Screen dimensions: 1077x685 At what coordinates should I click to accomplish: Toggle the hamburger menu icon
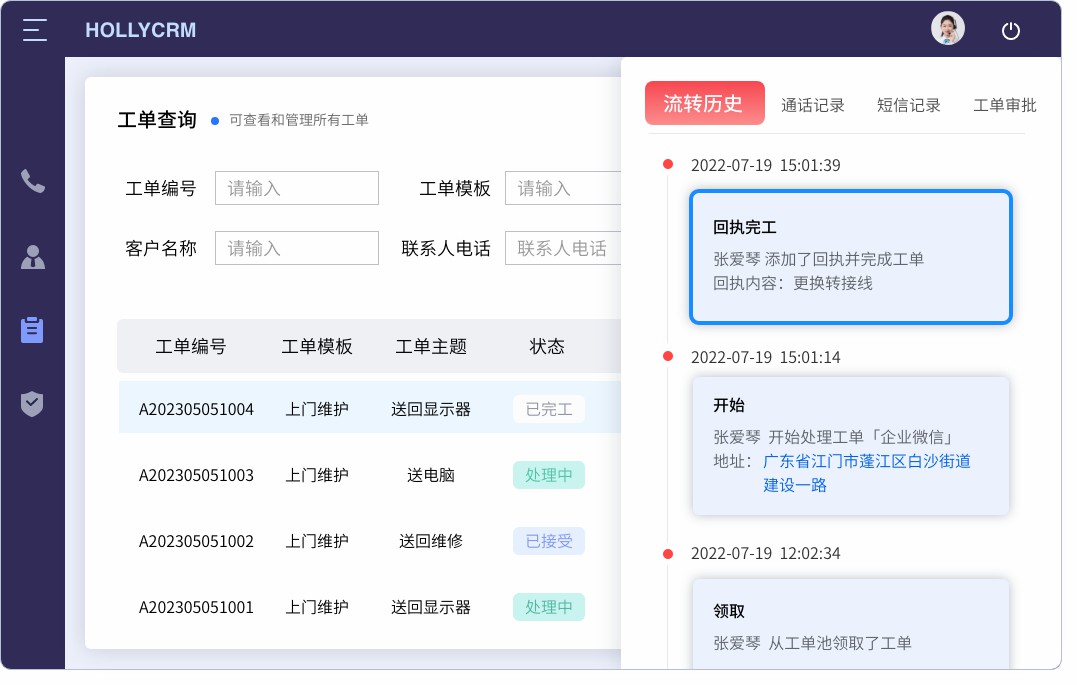(x=35, y=30)
